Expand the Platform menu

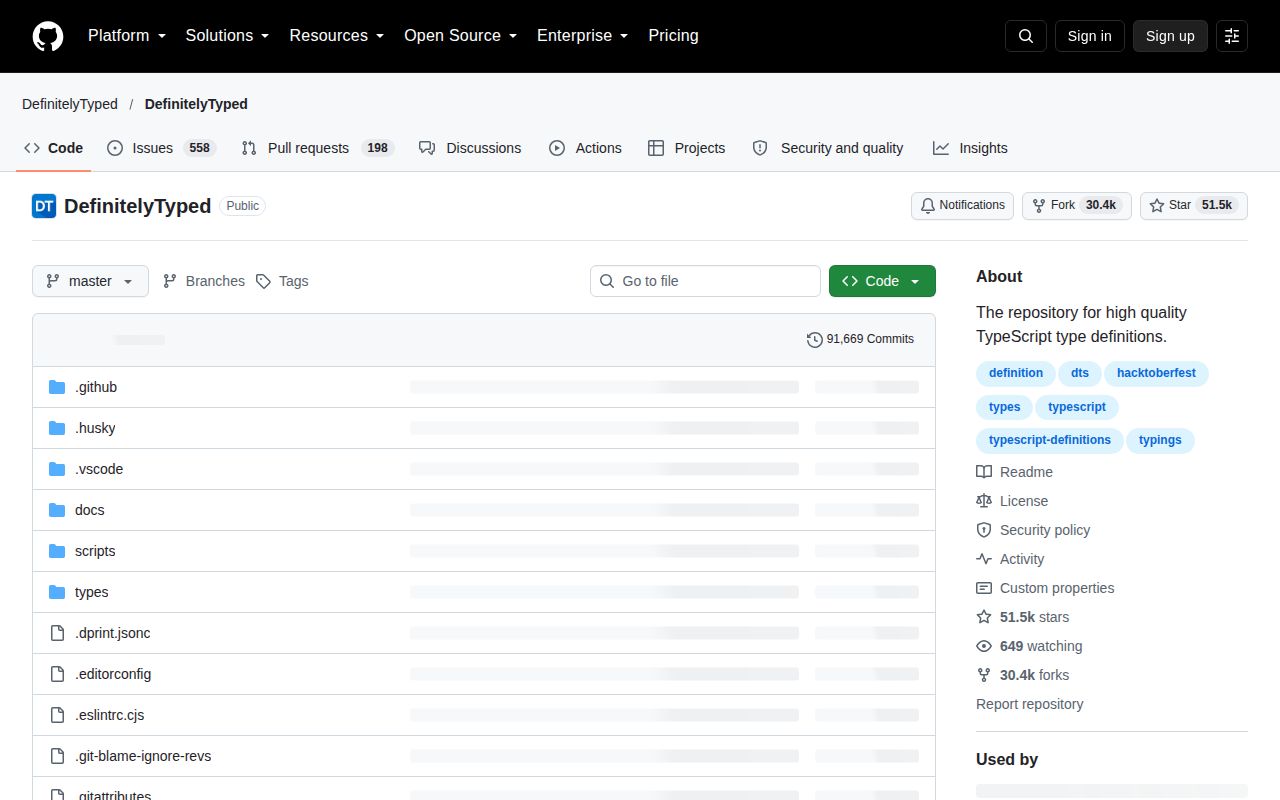tap(126, 35)
